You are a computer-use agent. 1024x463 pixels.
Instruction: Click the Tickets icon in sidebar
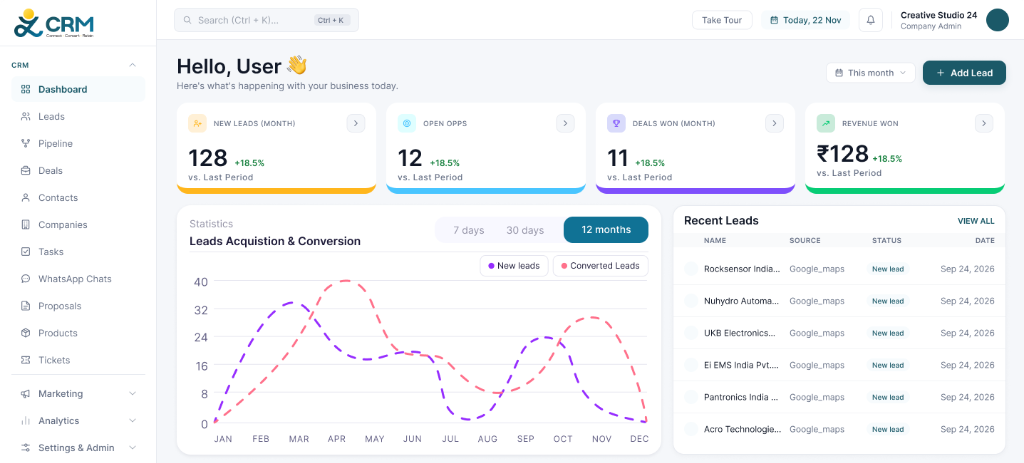click(25, 360)
